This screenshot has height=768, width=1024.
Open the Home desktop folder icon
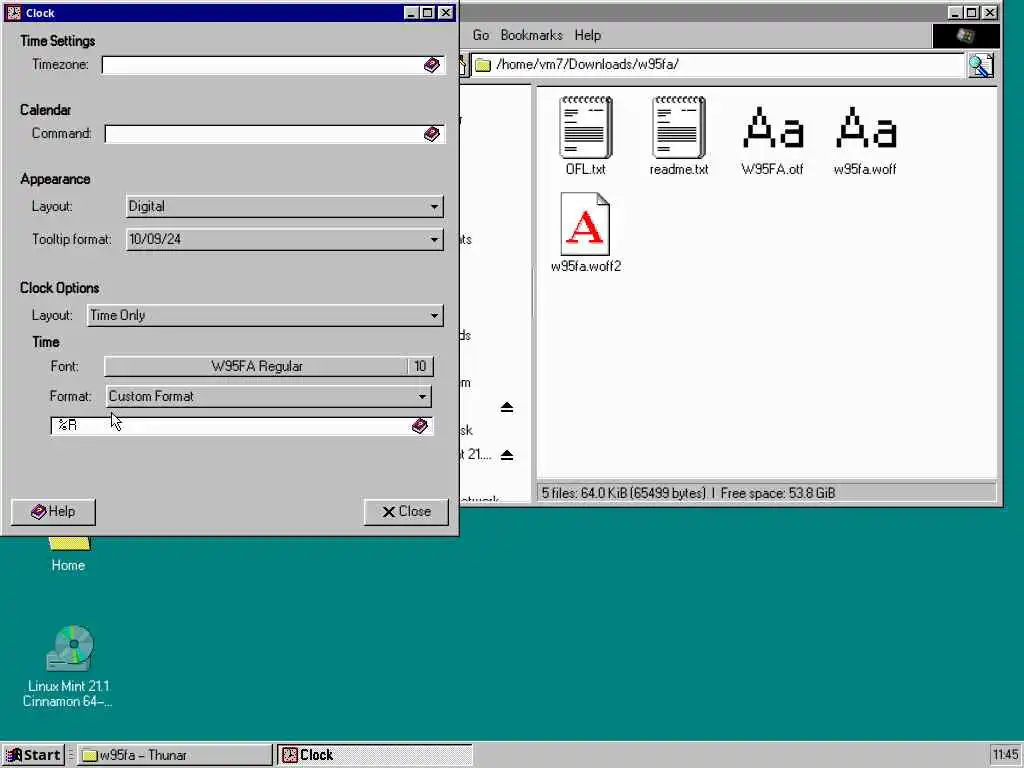pos(69,543)
